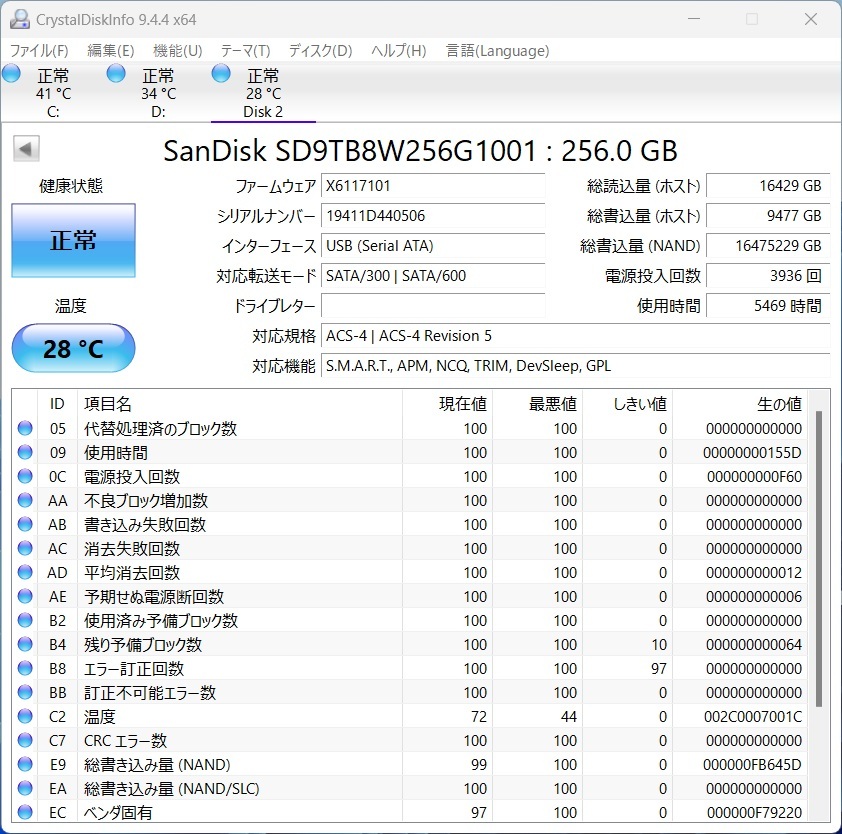The image size is (842, 834).
Task: Click the empty ドライブレター field
Action: point(433,306)
